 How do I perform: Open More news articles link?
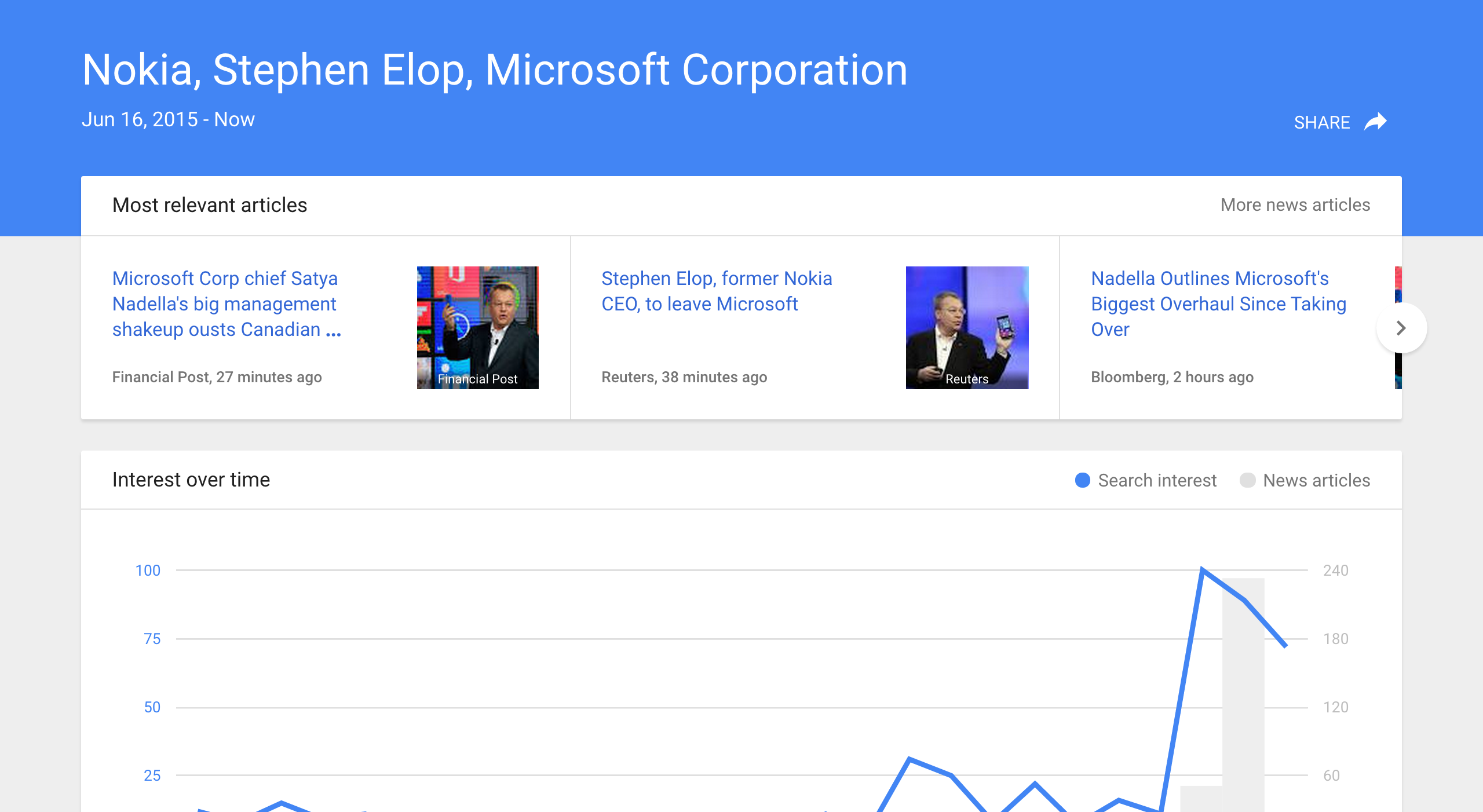click(x=1295, y=205)
